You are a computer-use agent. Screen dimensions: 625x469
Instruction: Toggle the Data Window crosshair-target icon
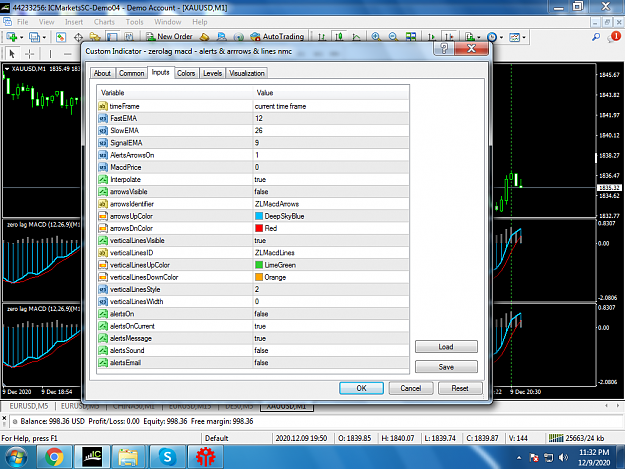click(79, 37)
